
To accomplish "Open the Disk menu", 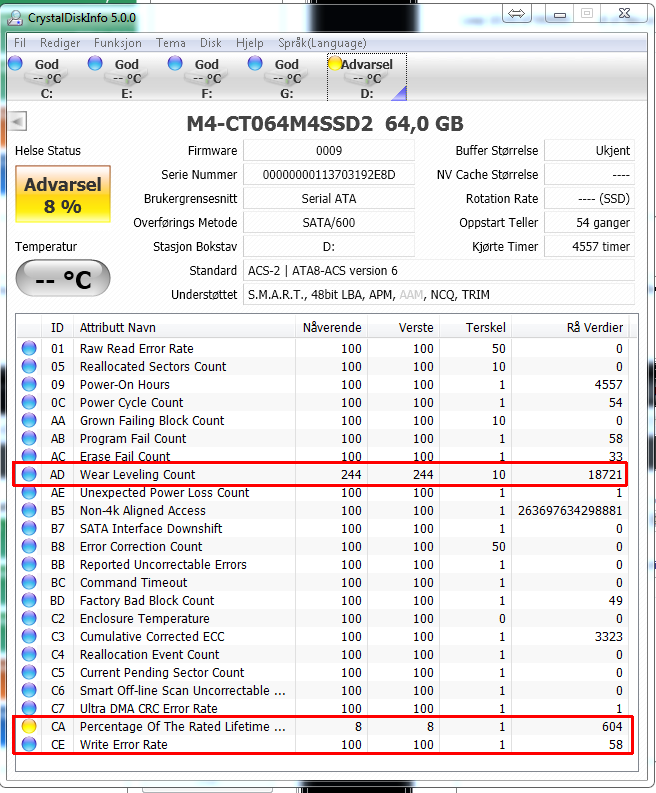I will click(210, 43).
